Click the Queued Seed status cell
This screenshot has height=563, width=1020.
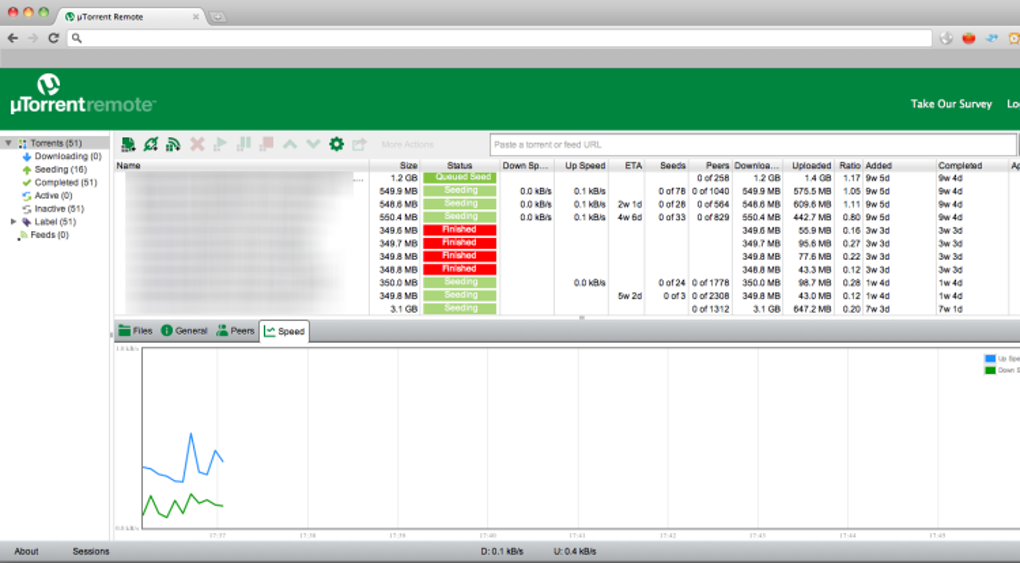coord(460,177)
